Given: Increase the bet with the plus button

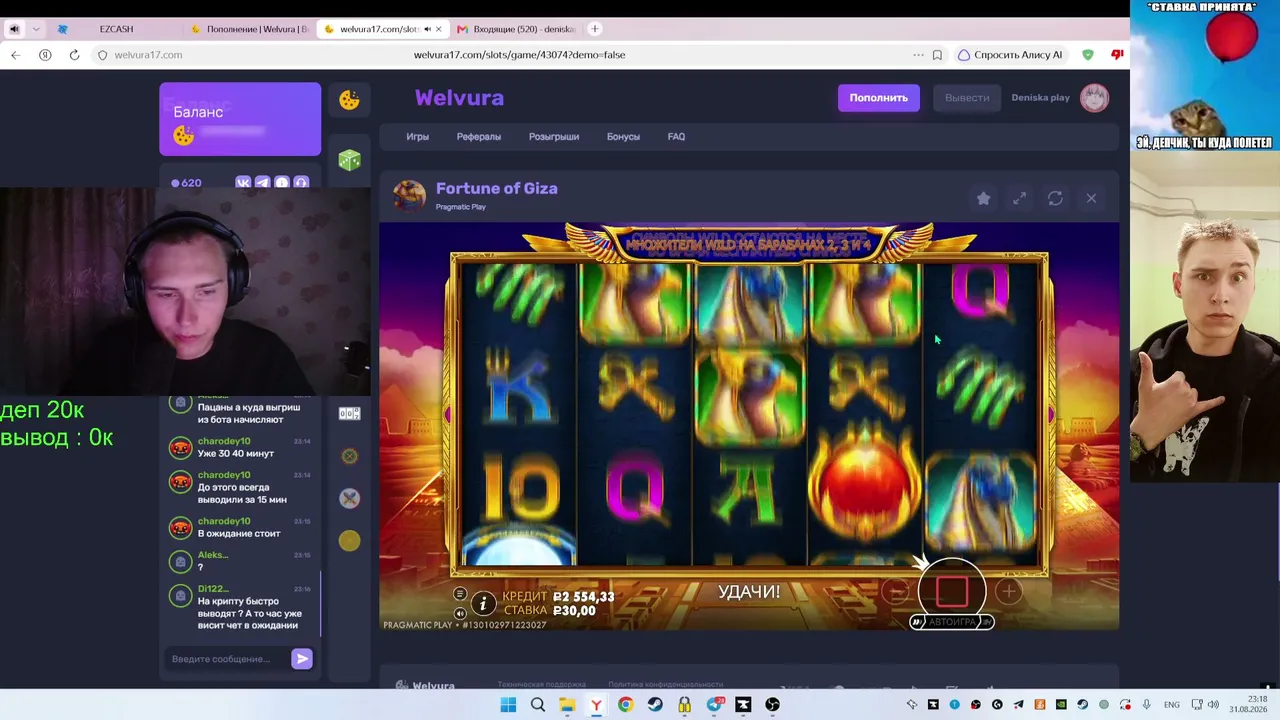Looking at the screenshot, I should click(x=1008, y=592).
